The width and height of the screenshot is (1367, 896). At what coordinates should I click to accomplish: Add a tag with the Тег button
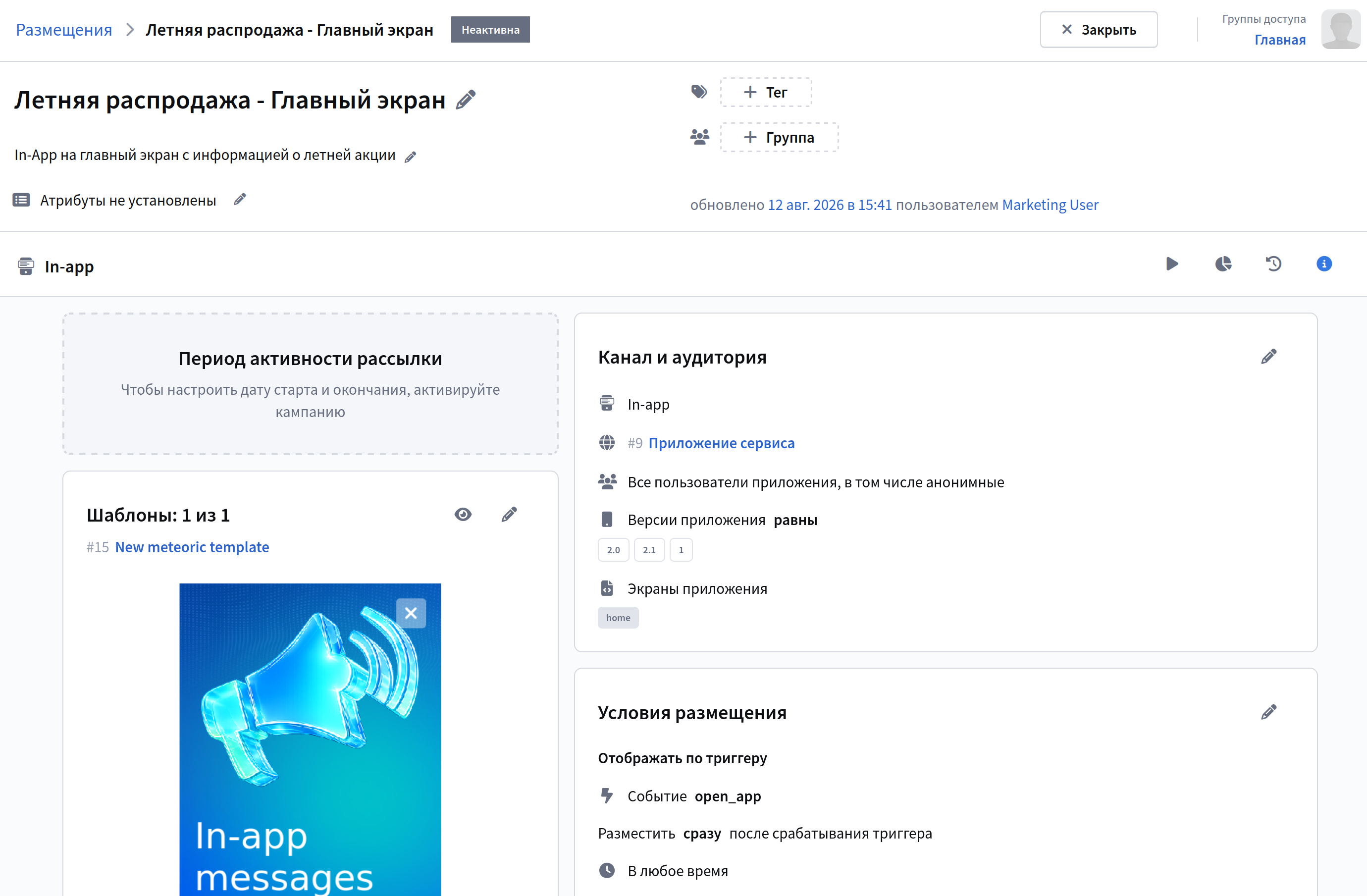coord(766,92)
